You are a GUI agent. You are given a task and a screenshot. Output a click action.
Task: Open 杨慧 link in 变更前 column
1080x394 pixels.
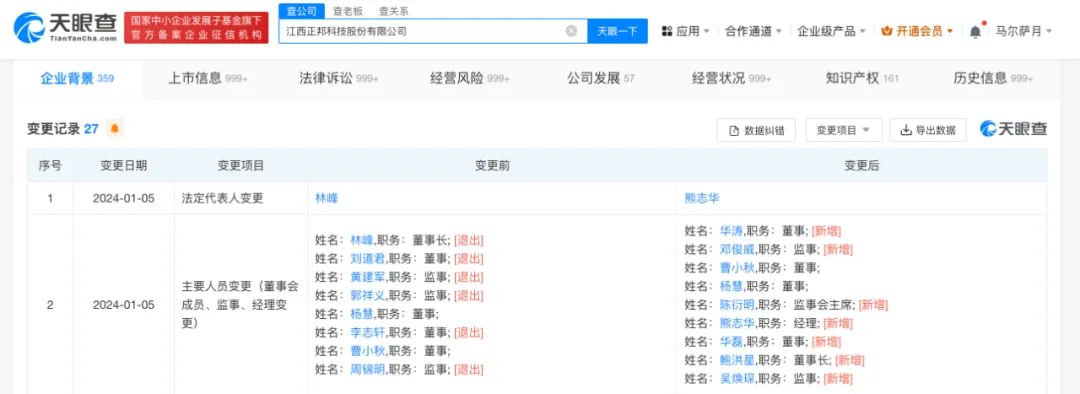(x=362, y=314)
